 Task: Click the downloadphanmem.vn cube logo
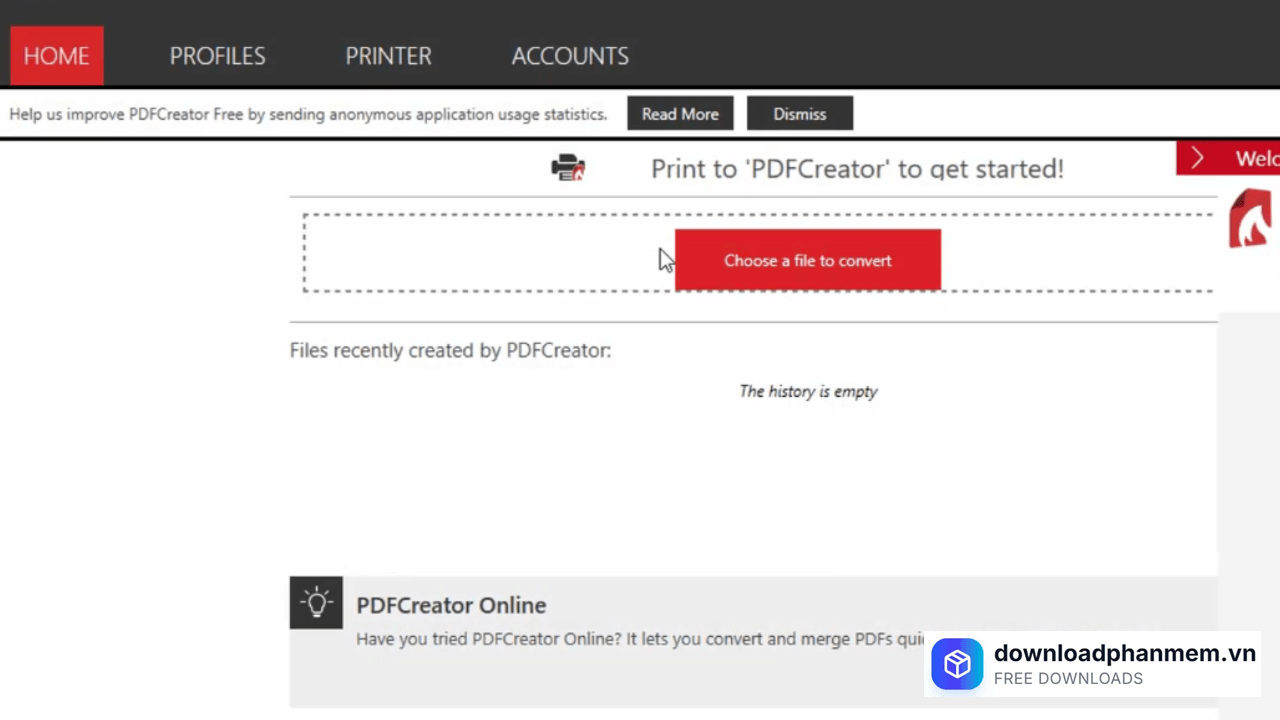pos(957,664)
